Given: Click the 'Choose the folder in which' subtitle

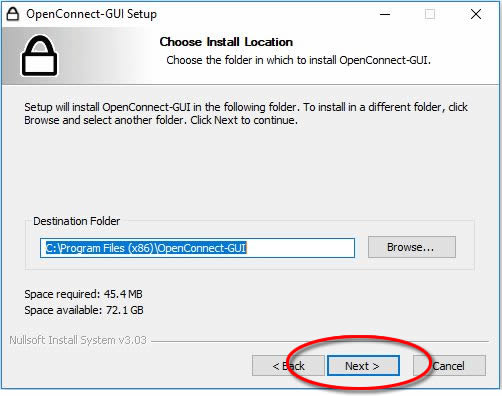Looking at the screenshot, I should tap(299, 60).
